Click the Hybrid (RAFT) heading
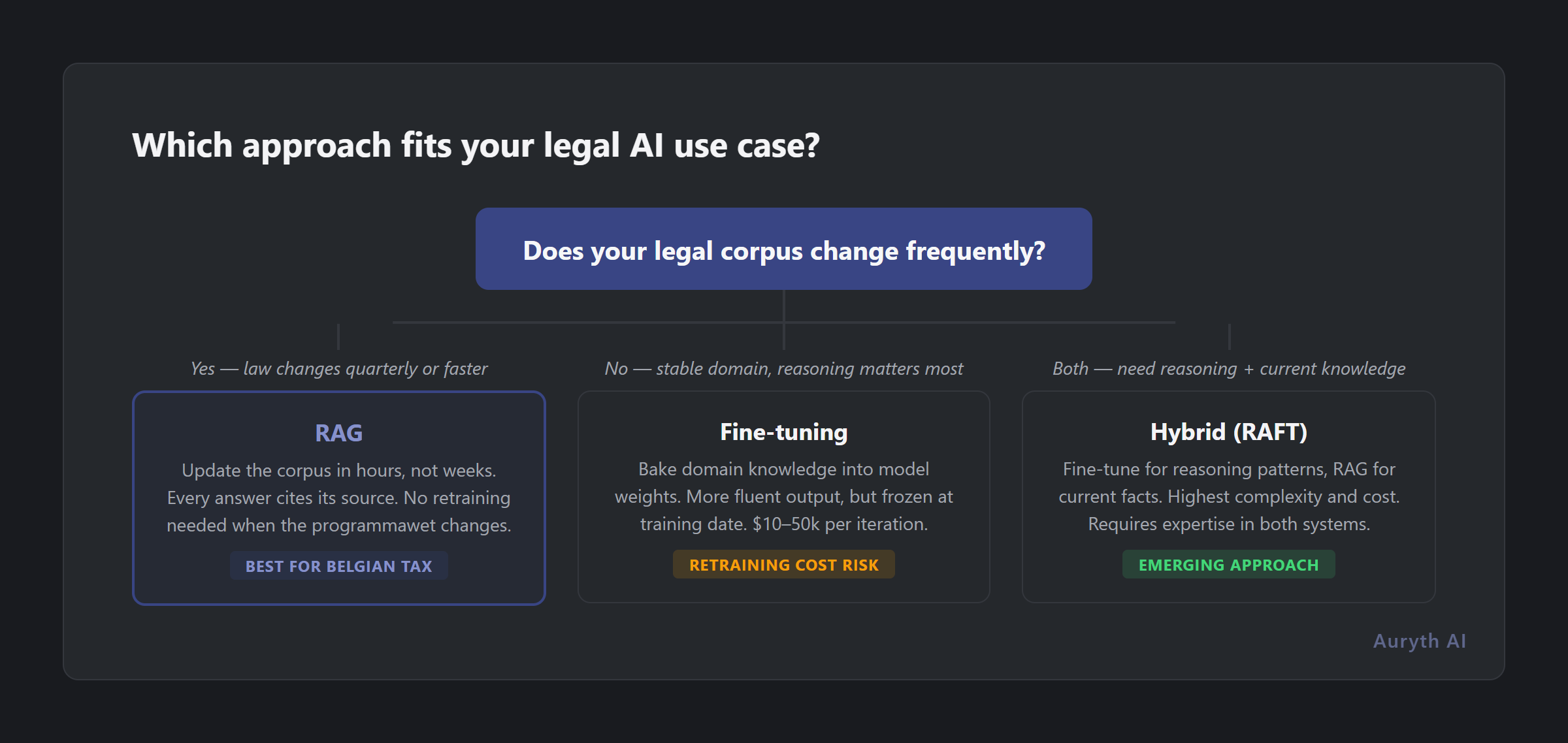This screenshot has height=743, width=1568. [x=1229, y=432]
